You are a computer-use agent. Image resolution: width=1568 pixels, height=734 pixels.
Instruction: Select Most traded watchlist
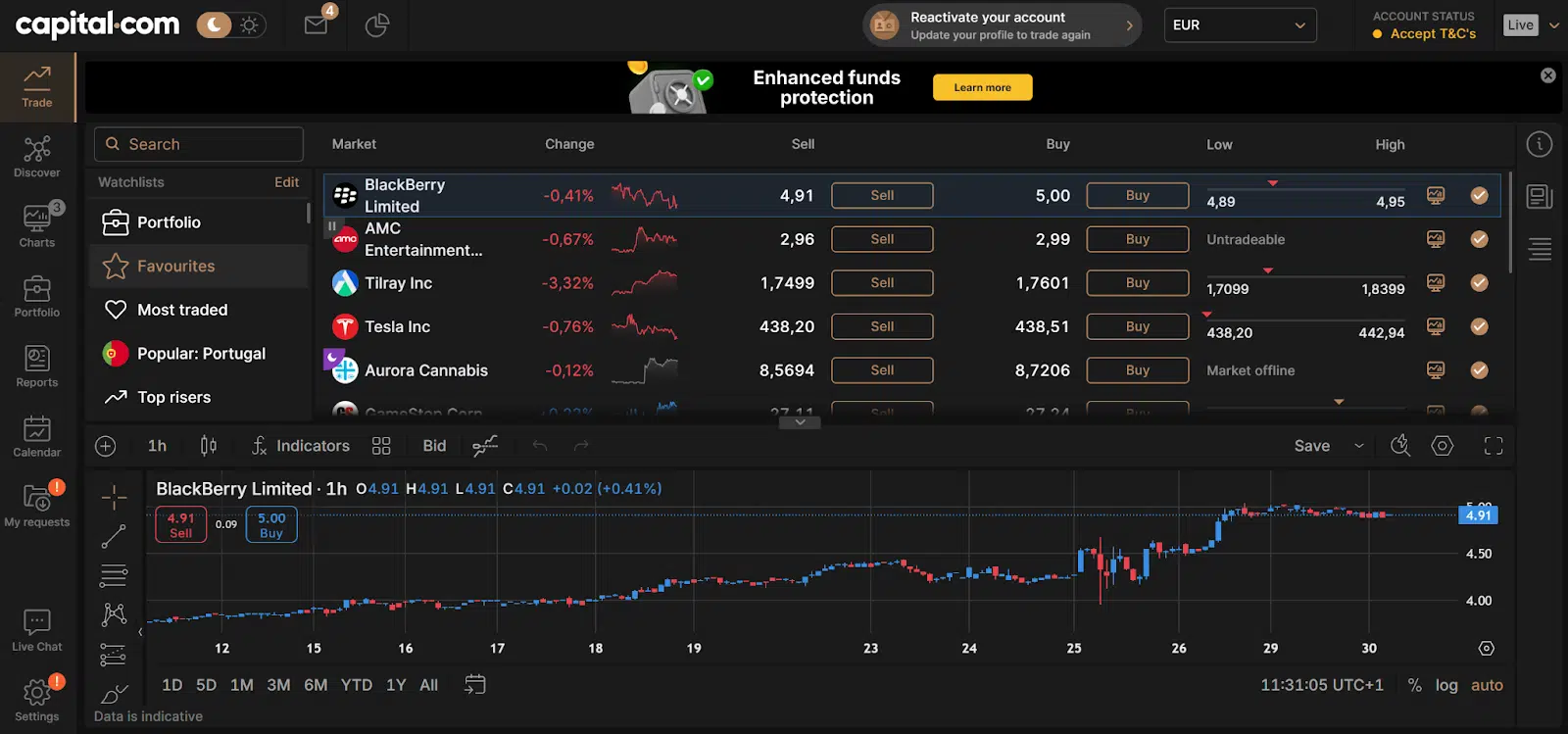tap(182, 310)
